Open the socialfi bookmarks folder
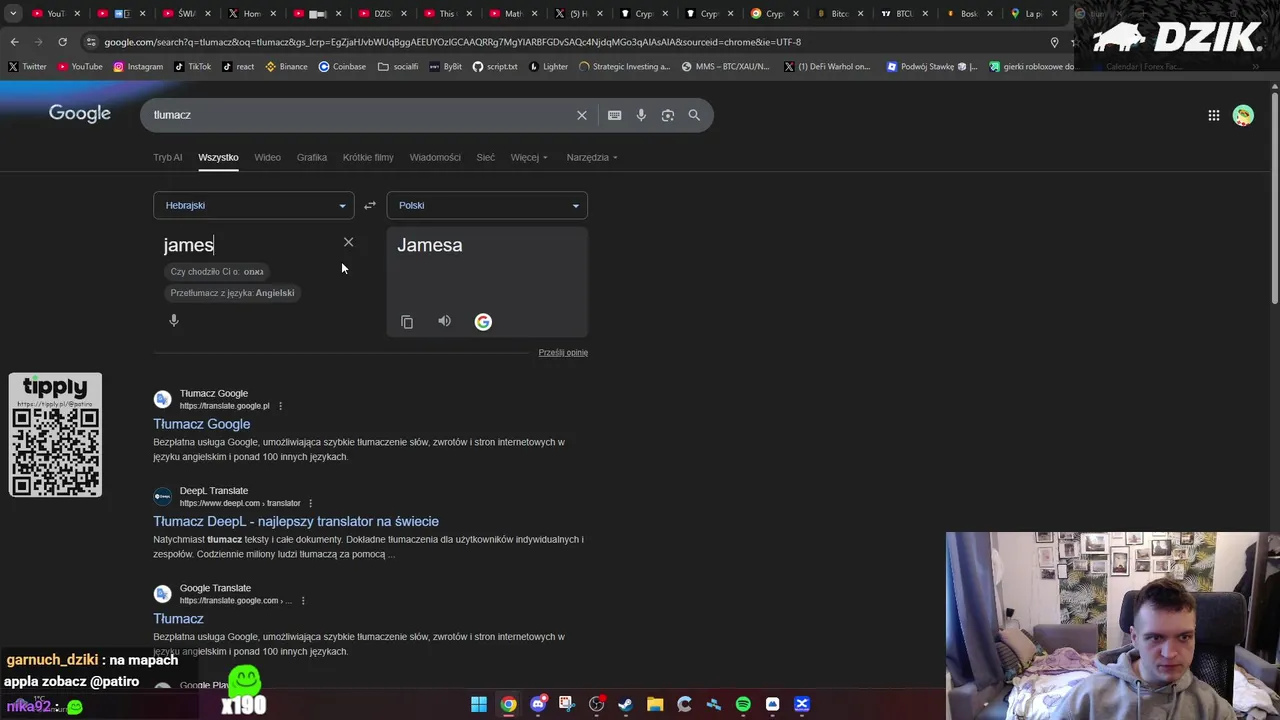 398,67
